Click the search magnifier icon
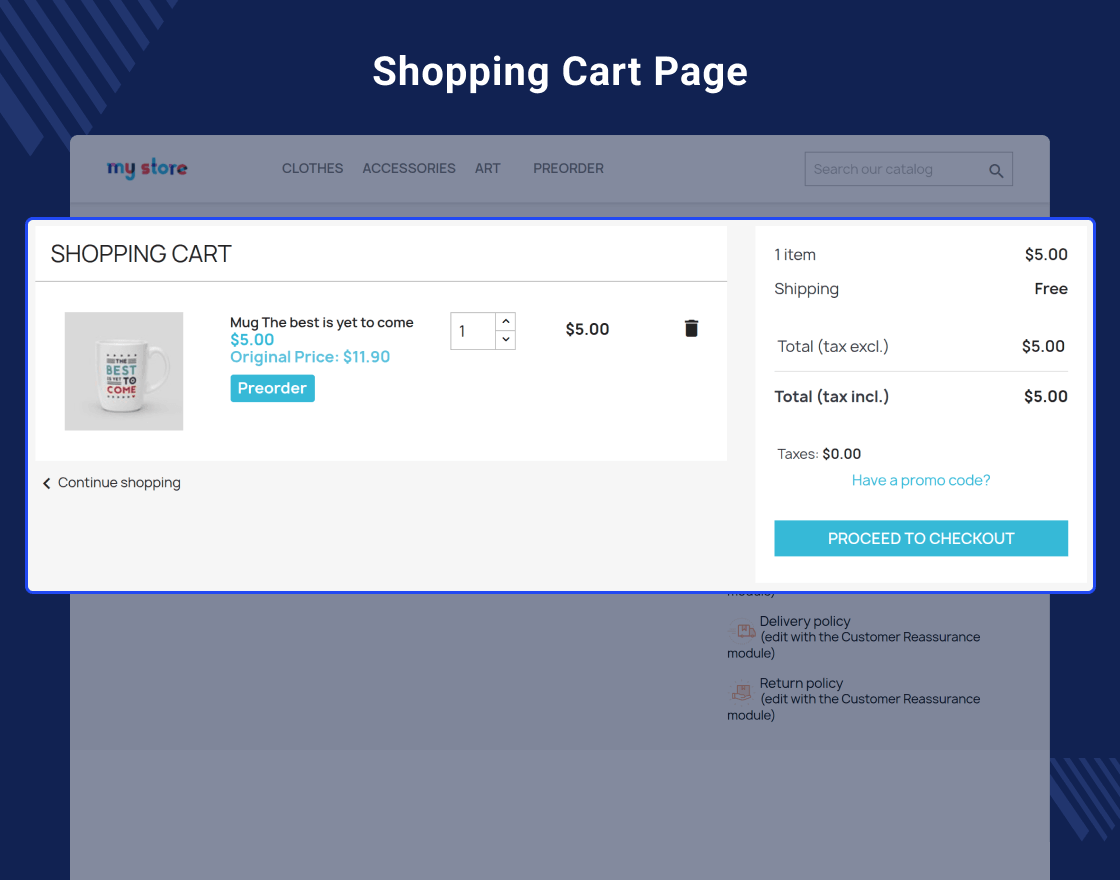This screenshot has width=1120, height=880. [x=996, y=171]
